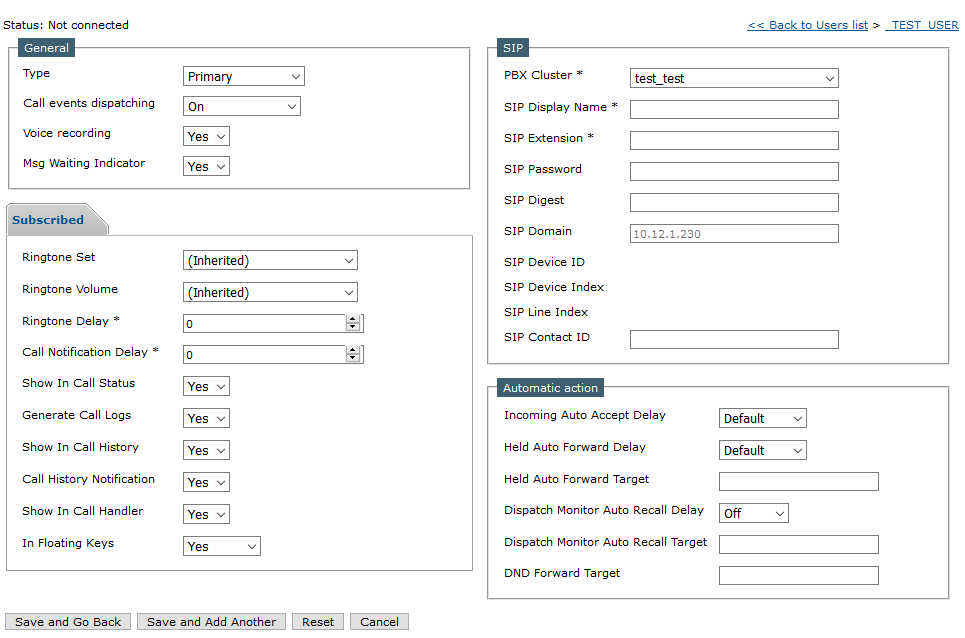
Task: Open PBX Cluster dropdown showing test_test
Action: (x=734, y=78)
